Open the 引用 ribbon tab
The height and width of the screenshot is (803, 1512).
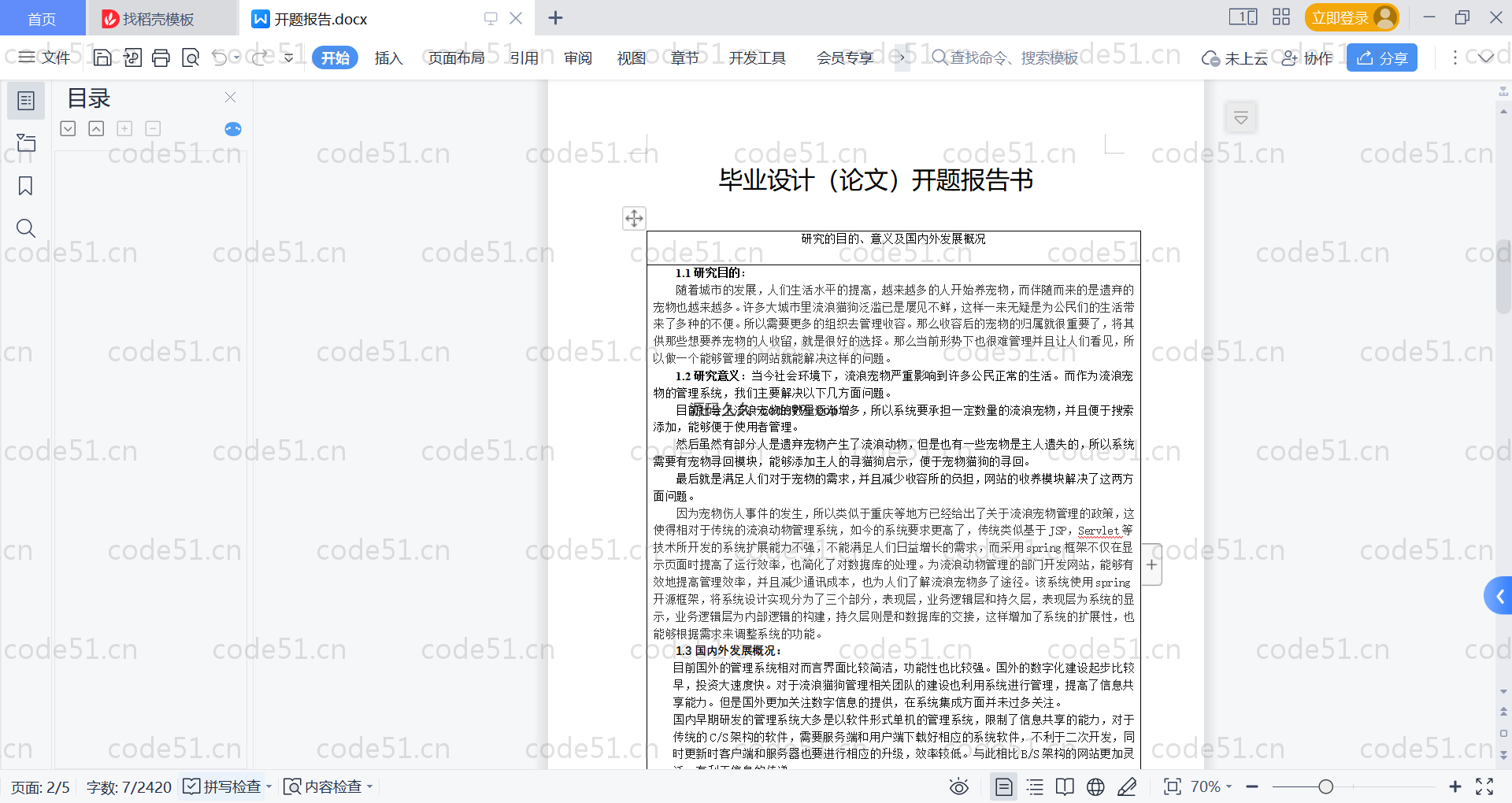(x=524, y=57)
